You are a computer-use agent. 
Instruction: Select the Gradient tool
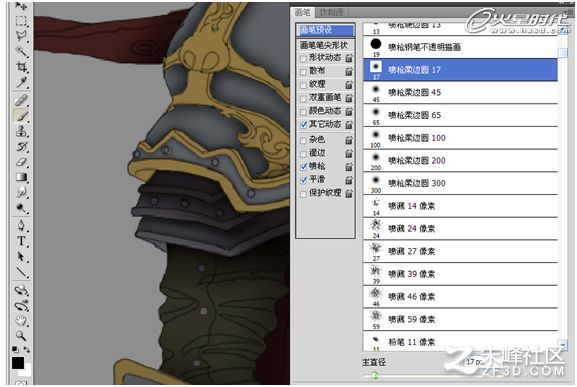[22, 177]
